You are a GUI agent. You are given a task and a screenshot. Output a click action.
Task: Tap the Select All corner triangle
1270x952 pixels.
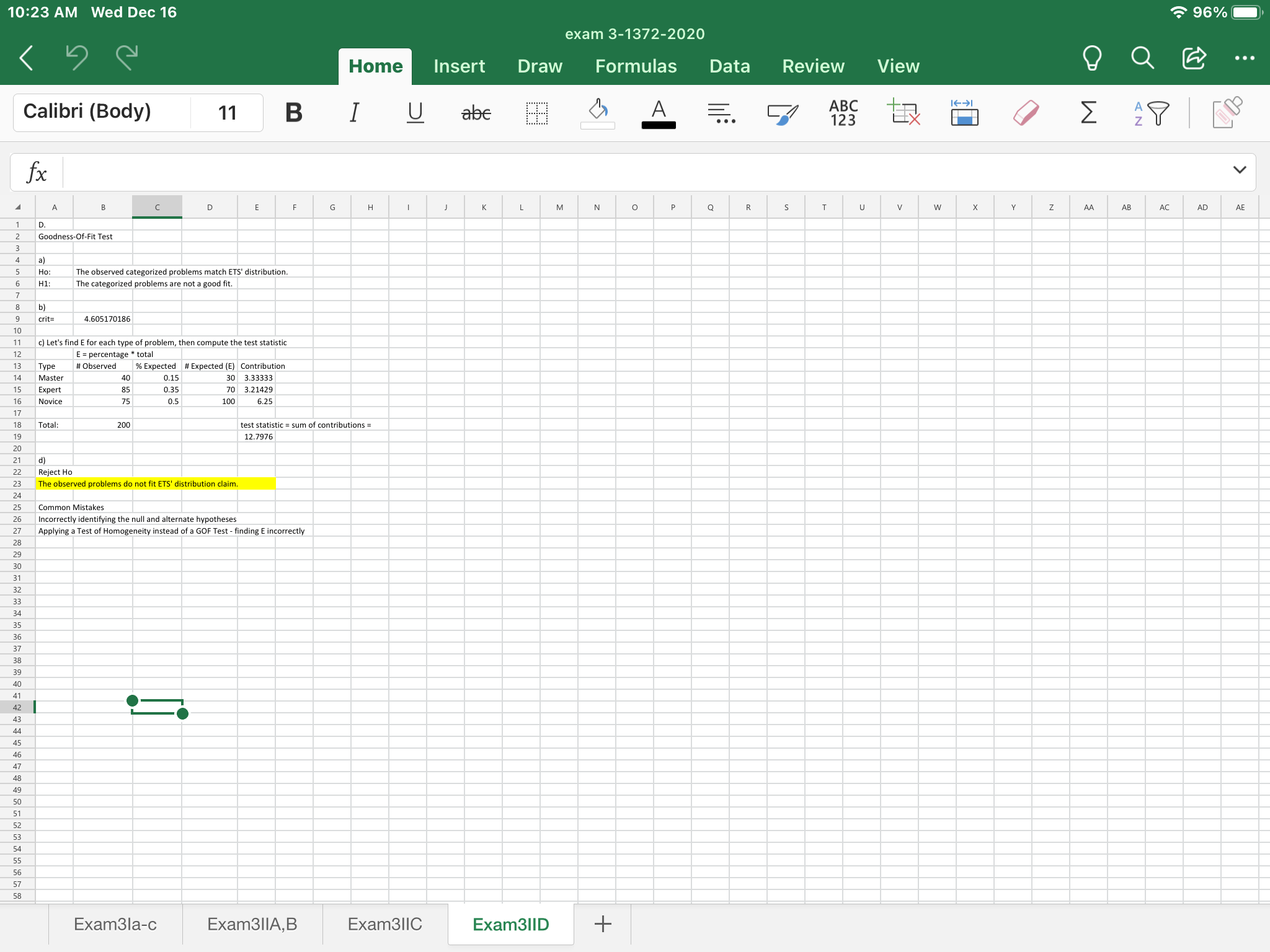pyautogui.click(x=17, y=207)
